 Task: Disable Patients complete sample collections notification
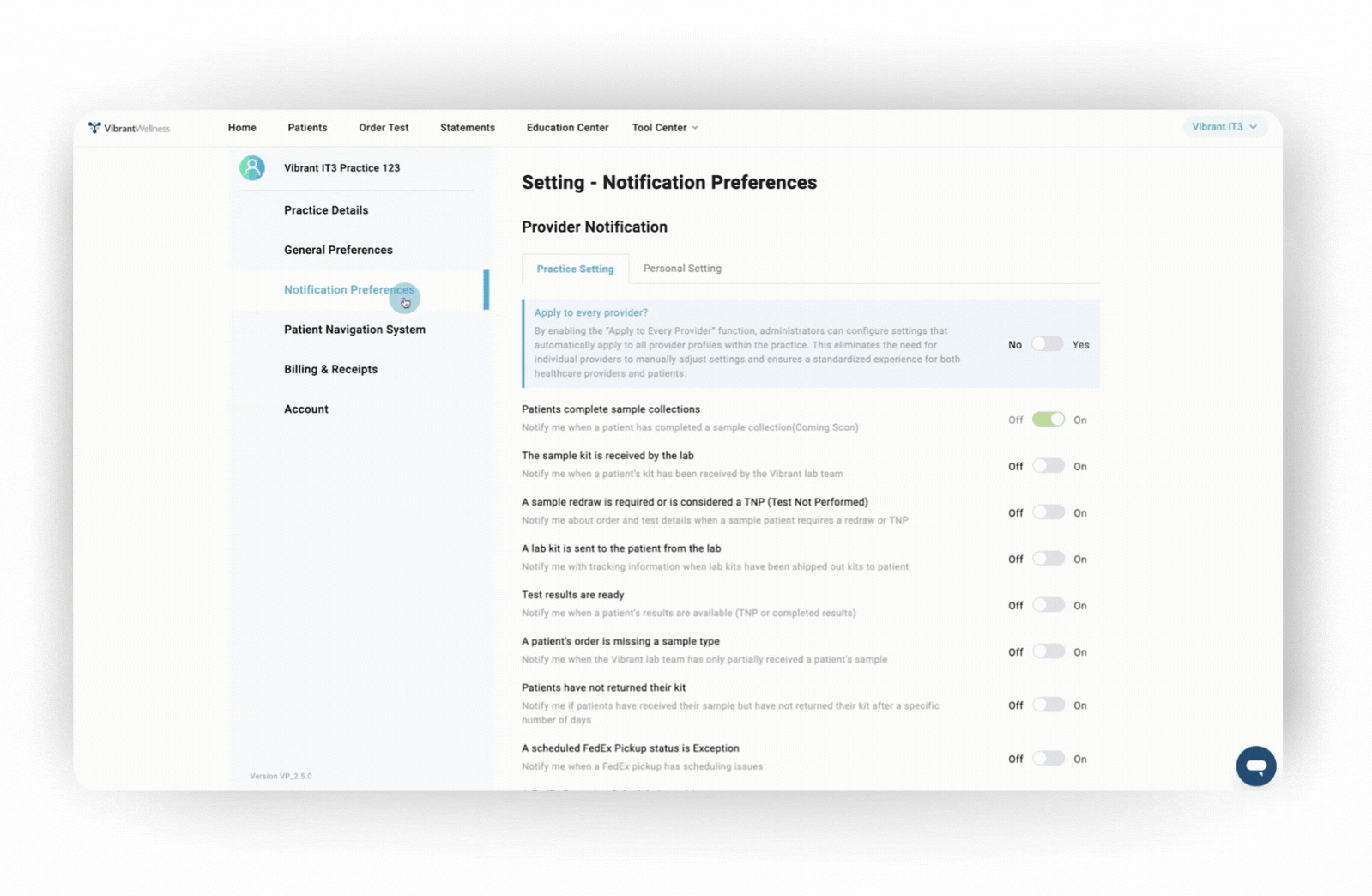[x=1048, y=420]
